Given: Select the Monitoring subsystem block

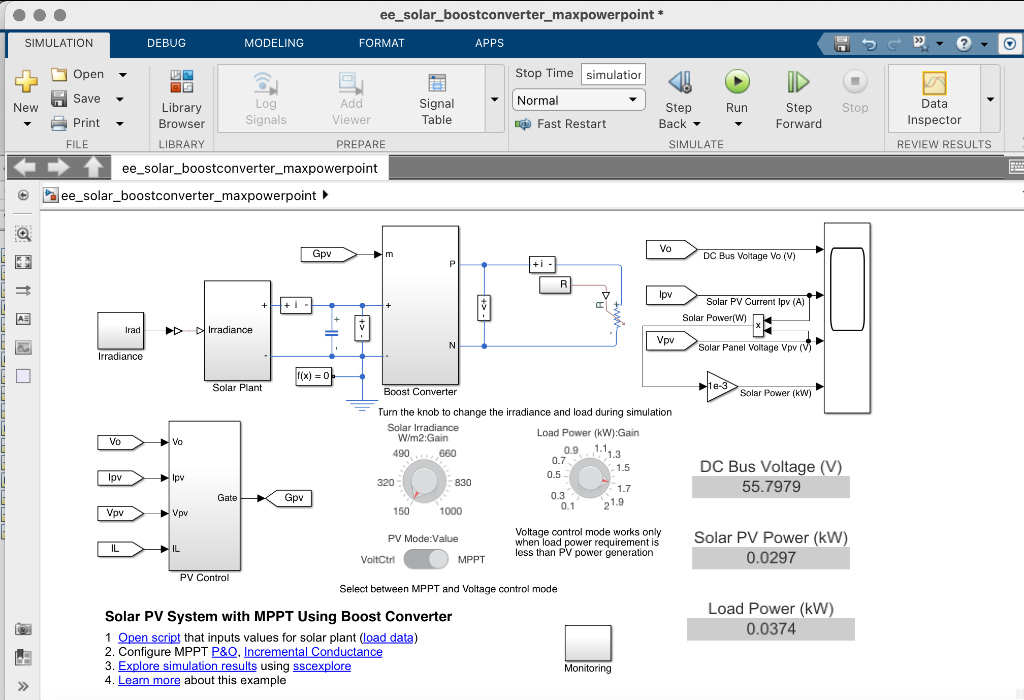Looking at the screenshot, I should (x=588, y=643).
